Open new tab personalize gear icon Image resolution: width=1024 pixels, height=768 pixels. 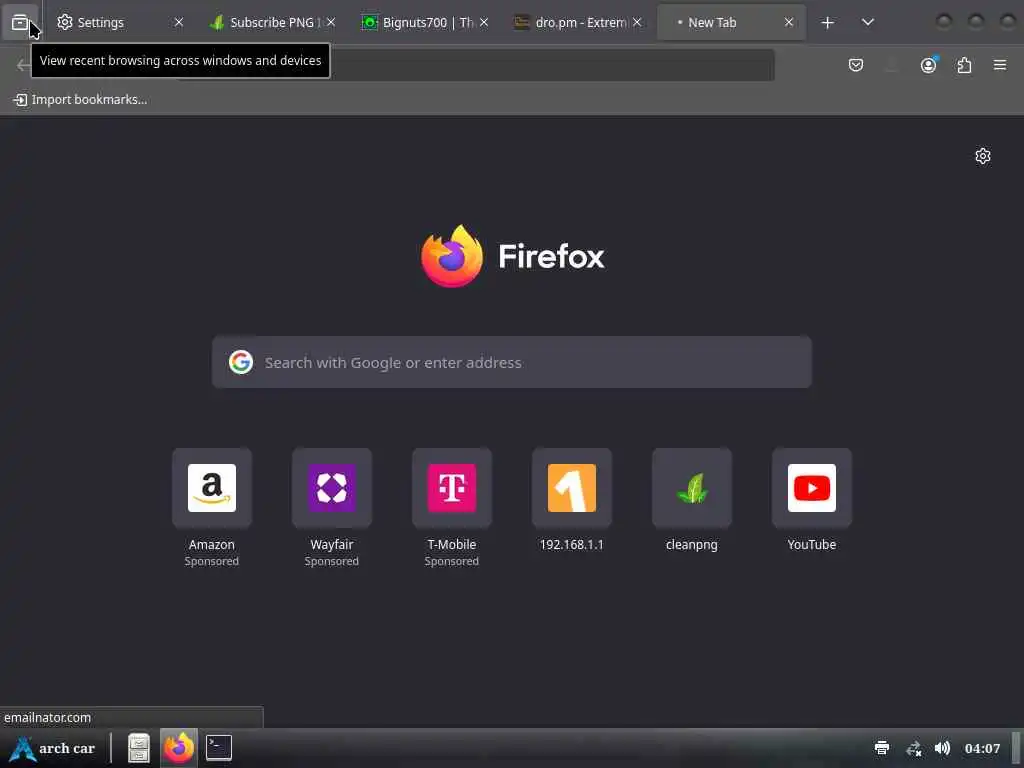983,156
